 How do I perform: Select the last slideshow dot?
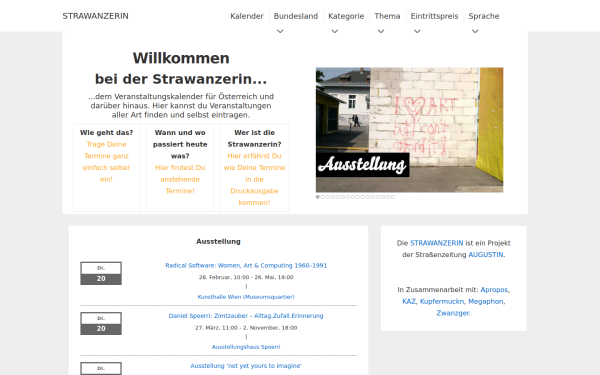(393, 197)
